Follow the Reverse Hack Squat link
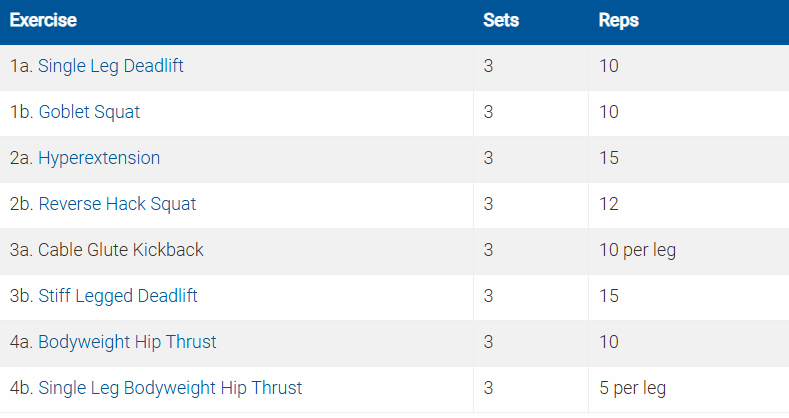Image resolution: width=789 pixels, height=418 pixels. [117, 204]
